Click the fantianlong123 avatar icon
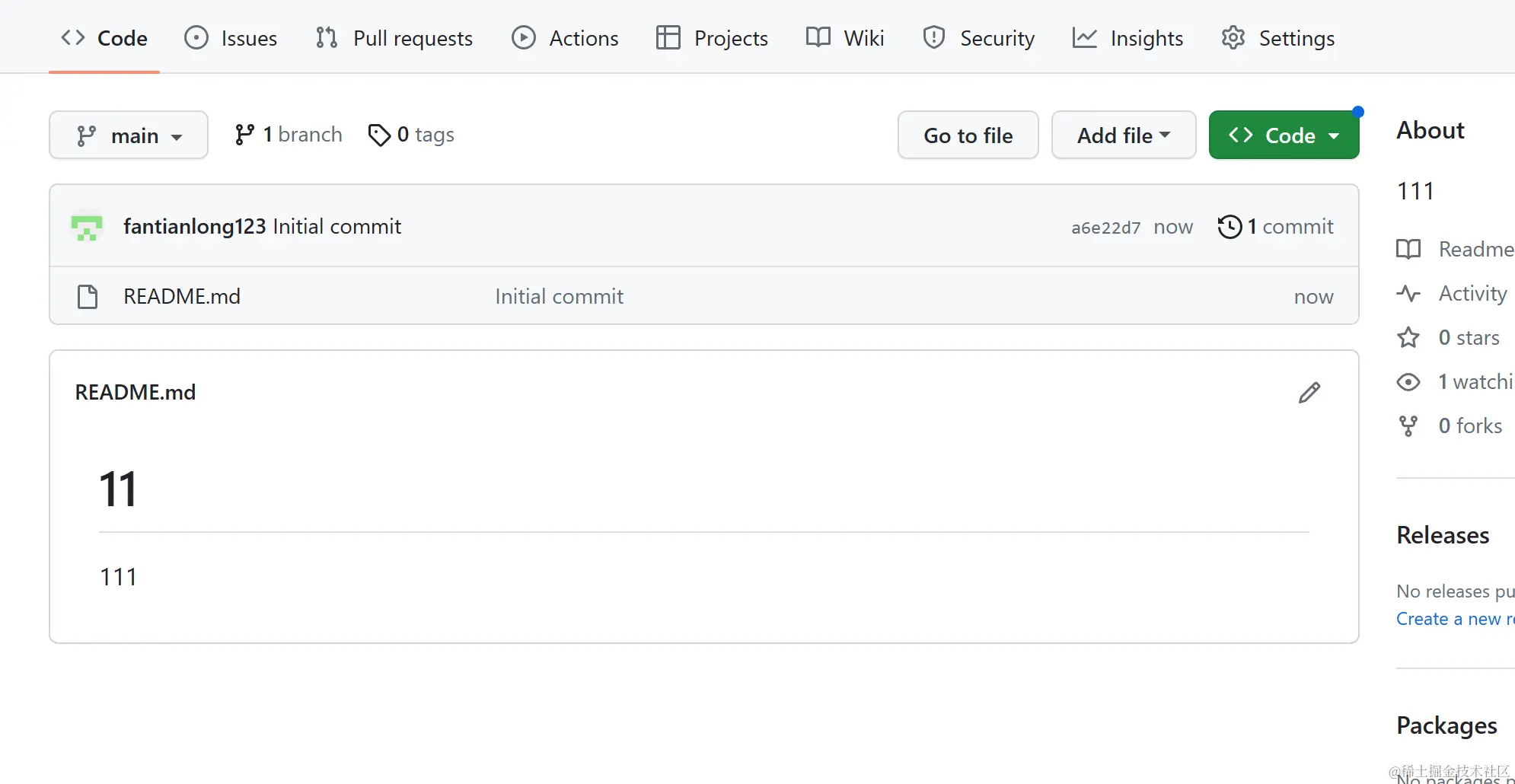Screen dimensions: 1515x784 [x=87, y=227]
